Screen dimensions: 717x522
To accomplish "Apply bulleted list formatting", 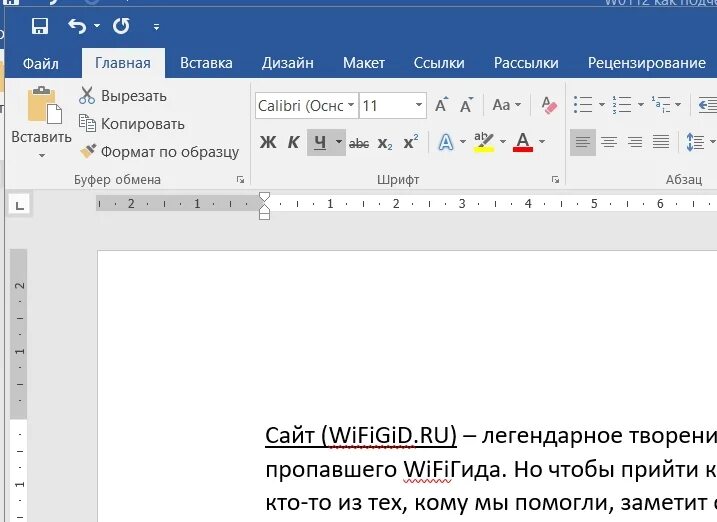I will [583, 105].
